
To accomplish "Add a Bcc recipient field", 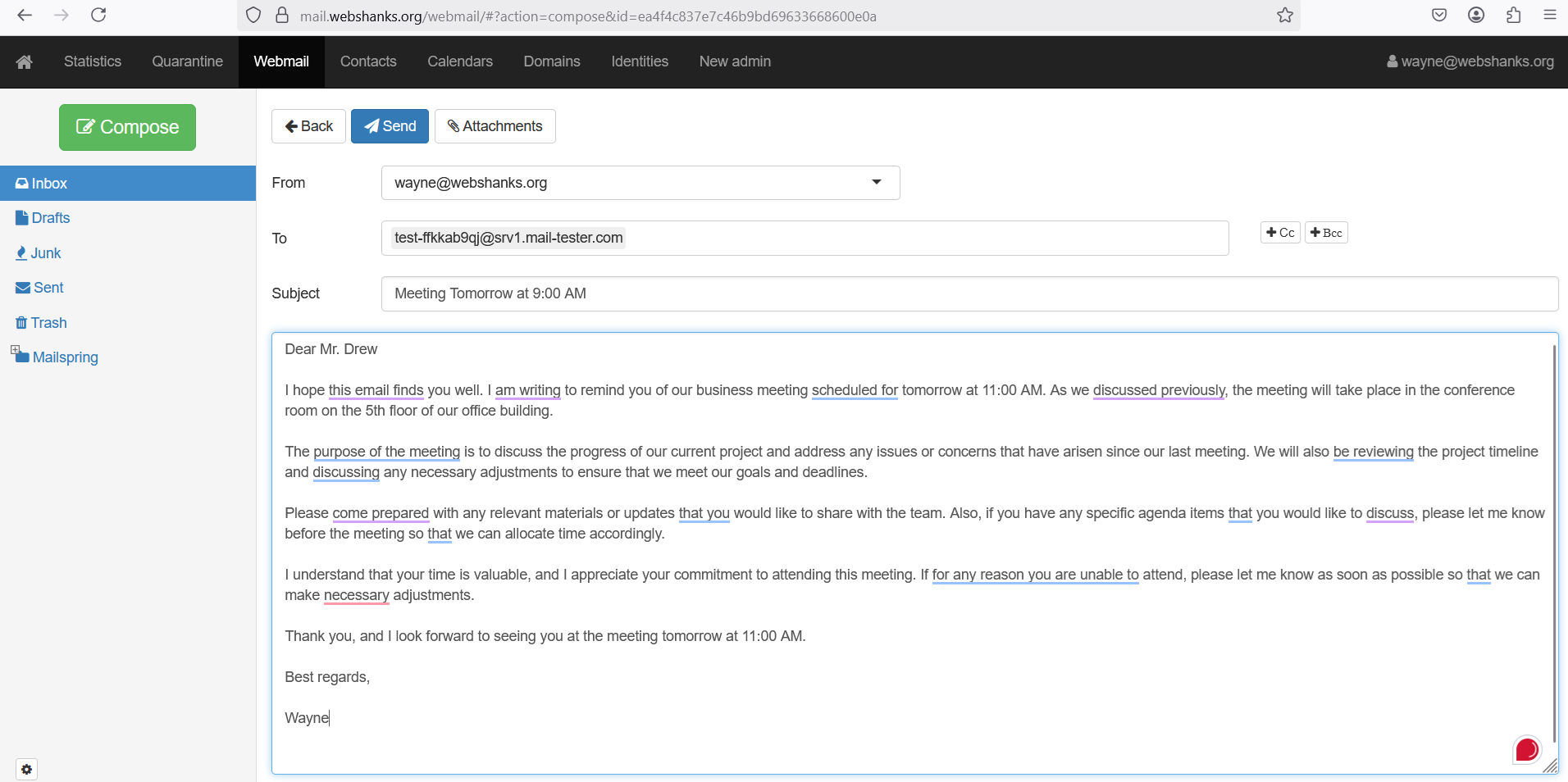I will [x=1326, y=233].
